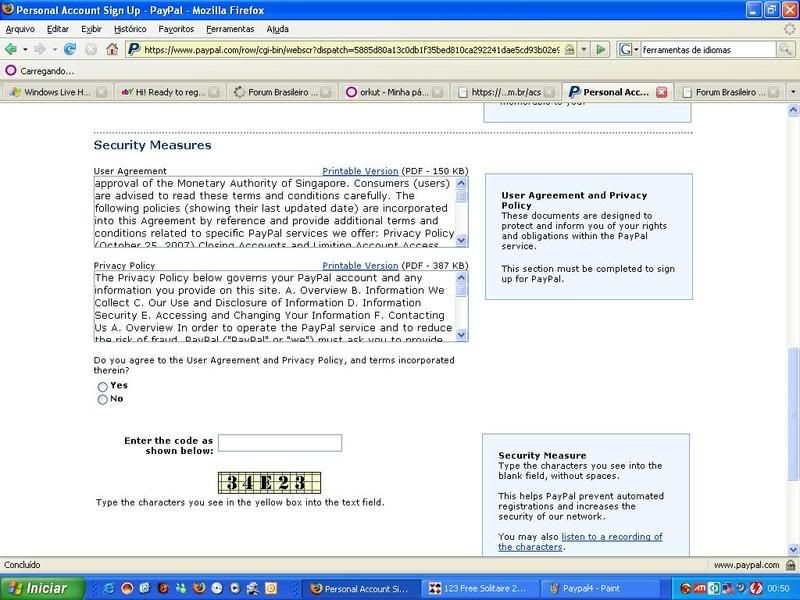The width and height of the screenshot is (800, 600).
Task: Select the No radio button
Action: (103, 399)
